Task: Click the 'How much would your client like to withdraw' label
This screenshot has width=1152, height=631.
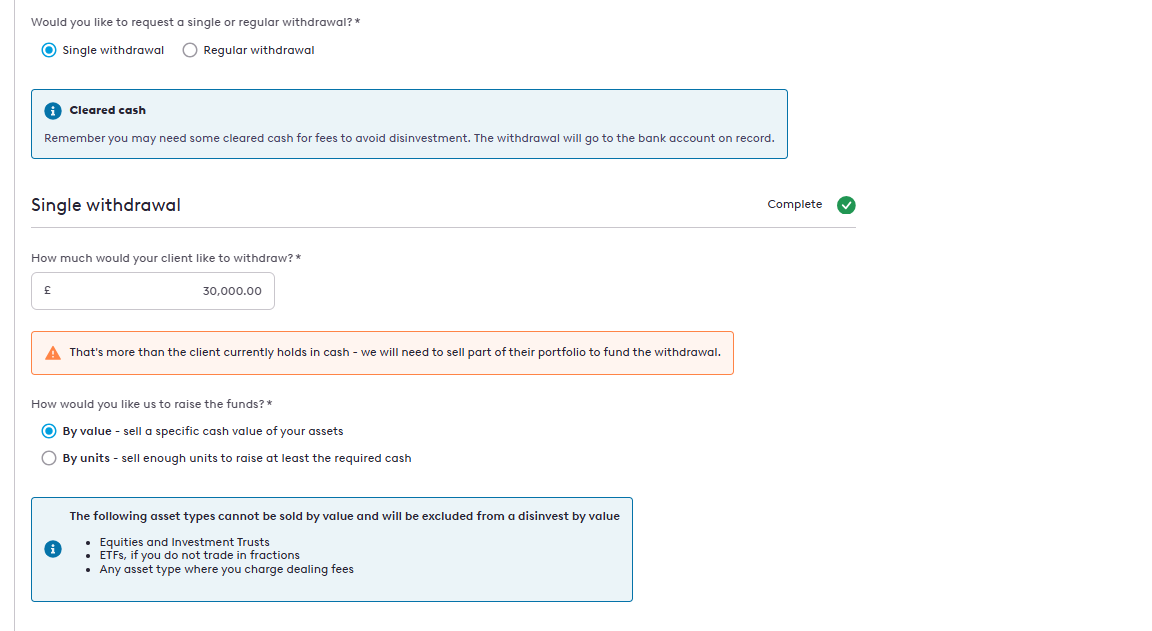Action: coord(163,258)
